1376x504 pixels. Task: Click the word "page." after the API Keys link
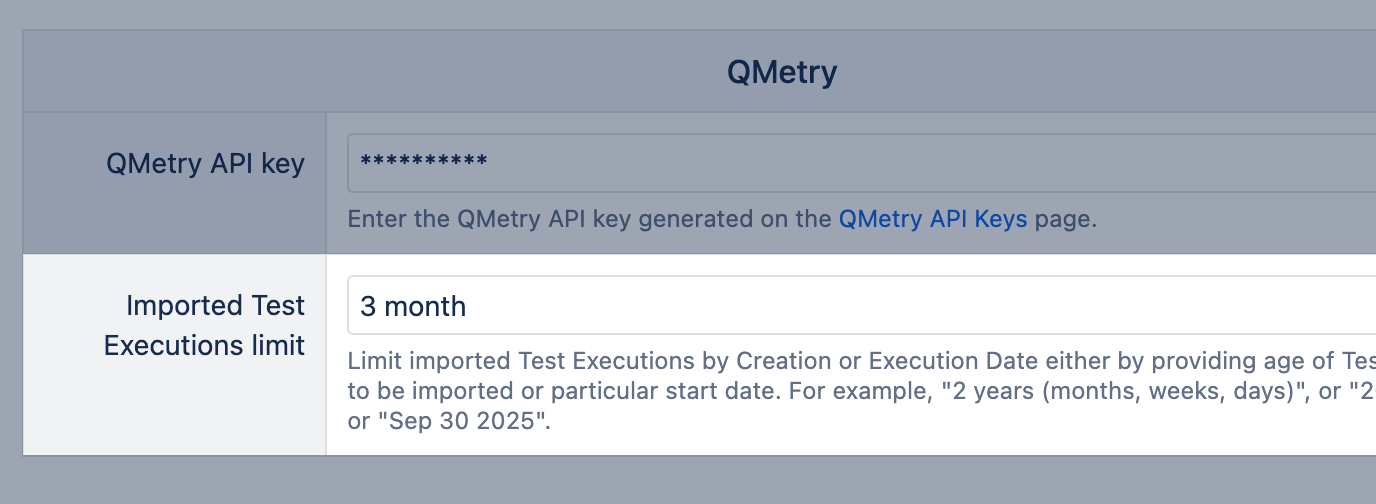[x=1065, y=220]
